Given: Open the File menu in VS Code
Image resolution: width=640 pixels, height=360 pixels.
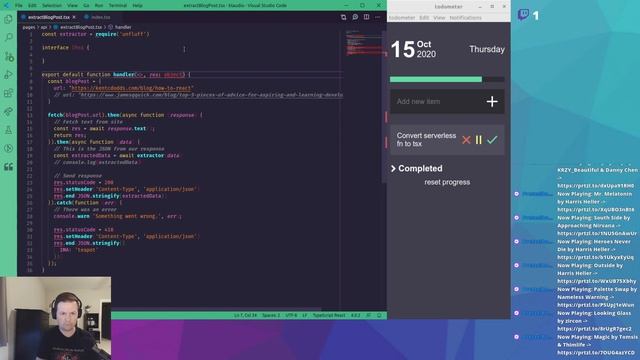Looking at the screenshot, I should tap(19, 5).
